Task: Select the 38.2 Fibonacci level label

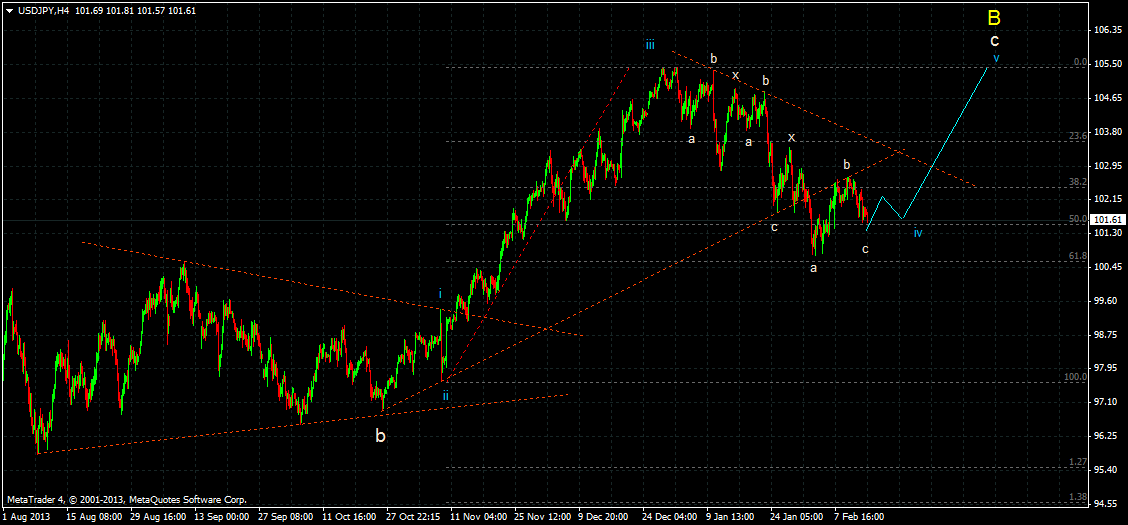Action: click(1077, 183)
